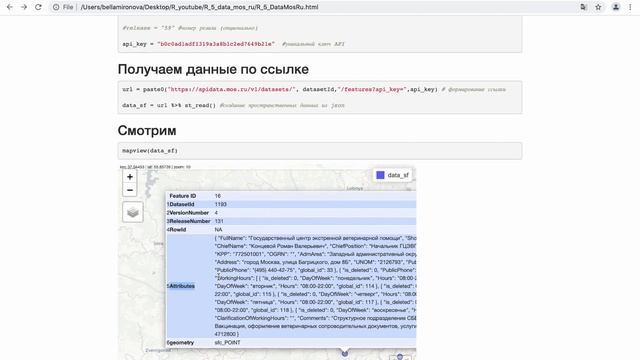This screenshot has height=360, width=640.
Task: Click the map point marker below popup
Action: (345, 353)
